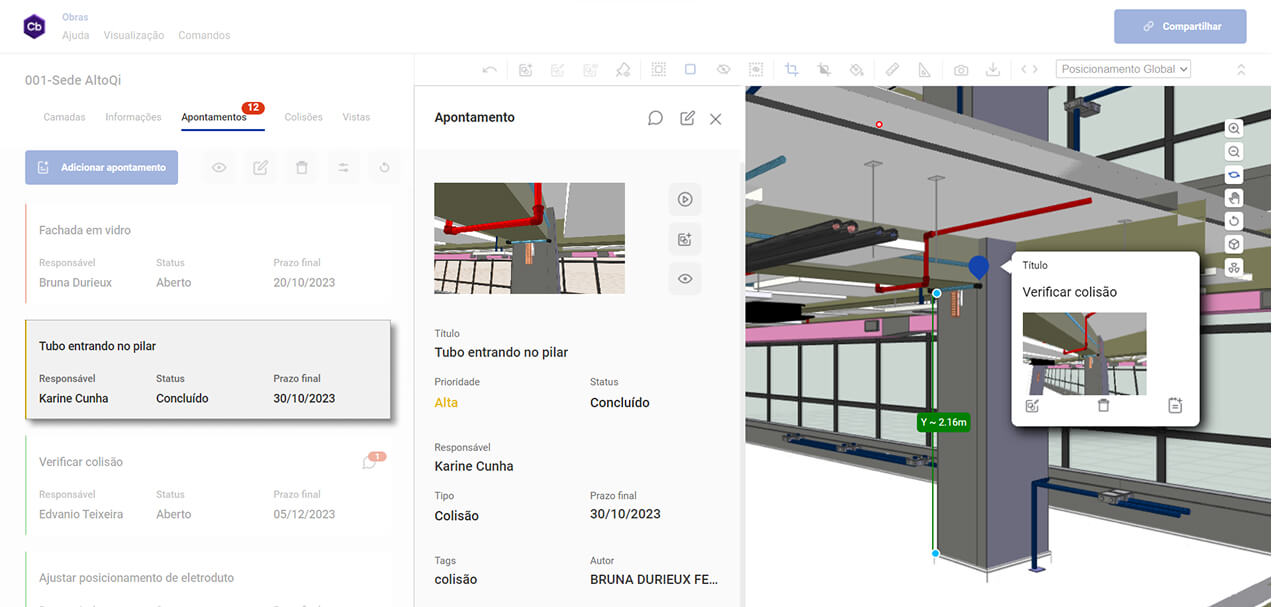This screenshot has width=1272, height=607.
Task: Click the refresh icon in the list toolbar
Action: tap(384, 168)
